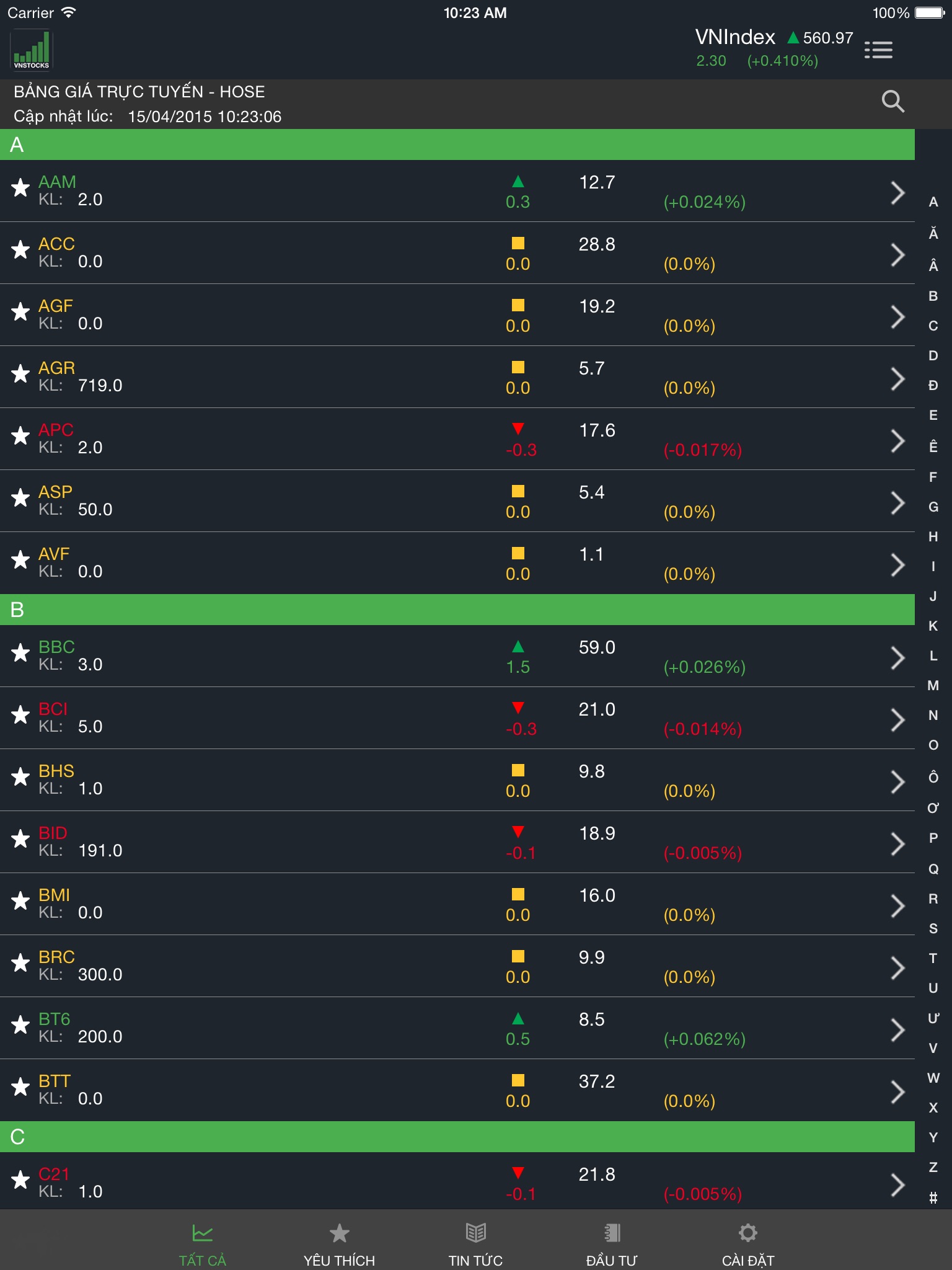
Task: Expand C21 row chevron
Action: tap(897, 1184)
